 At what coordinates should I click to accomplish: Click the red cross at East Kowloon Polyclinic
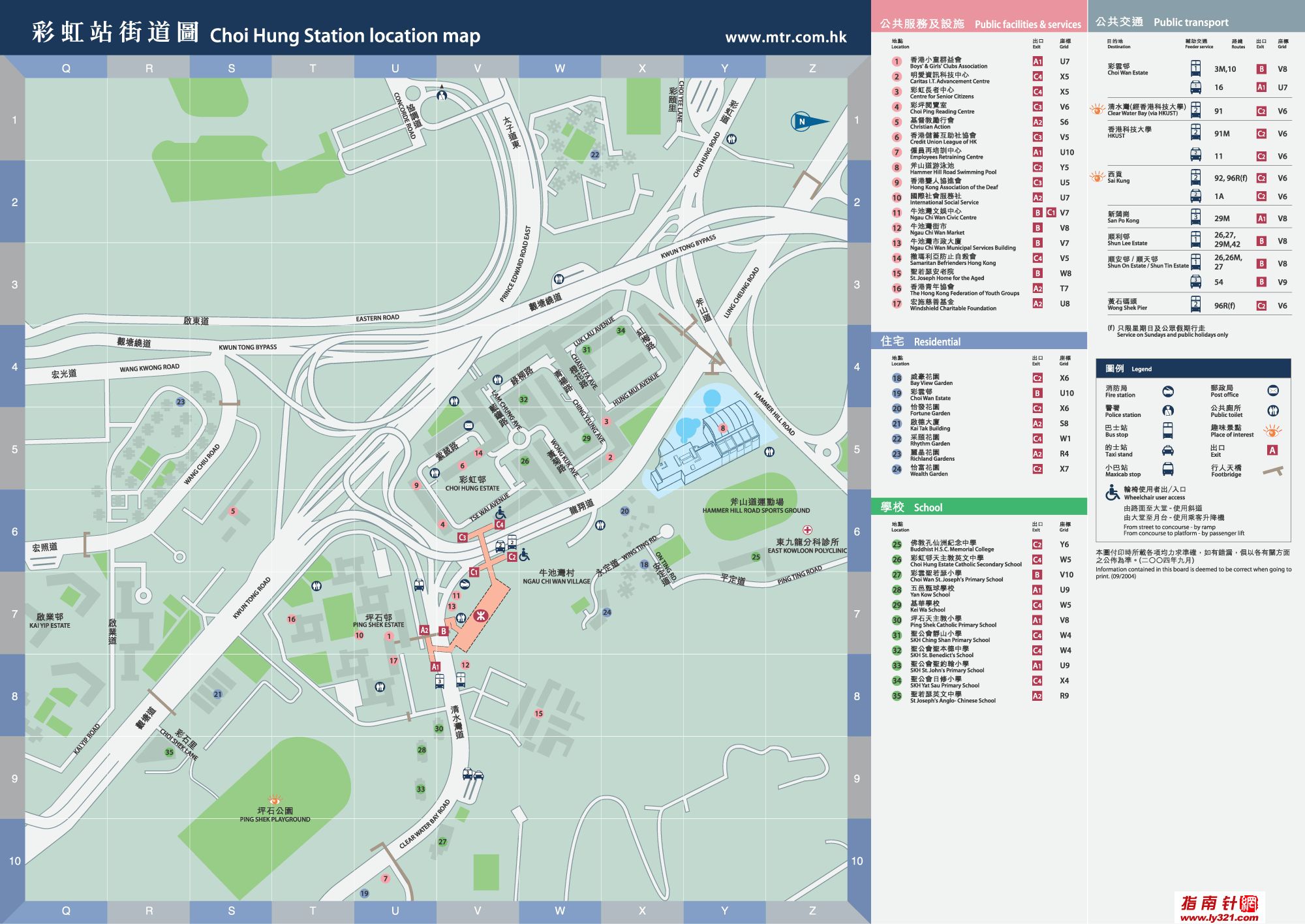pos(808,530)
